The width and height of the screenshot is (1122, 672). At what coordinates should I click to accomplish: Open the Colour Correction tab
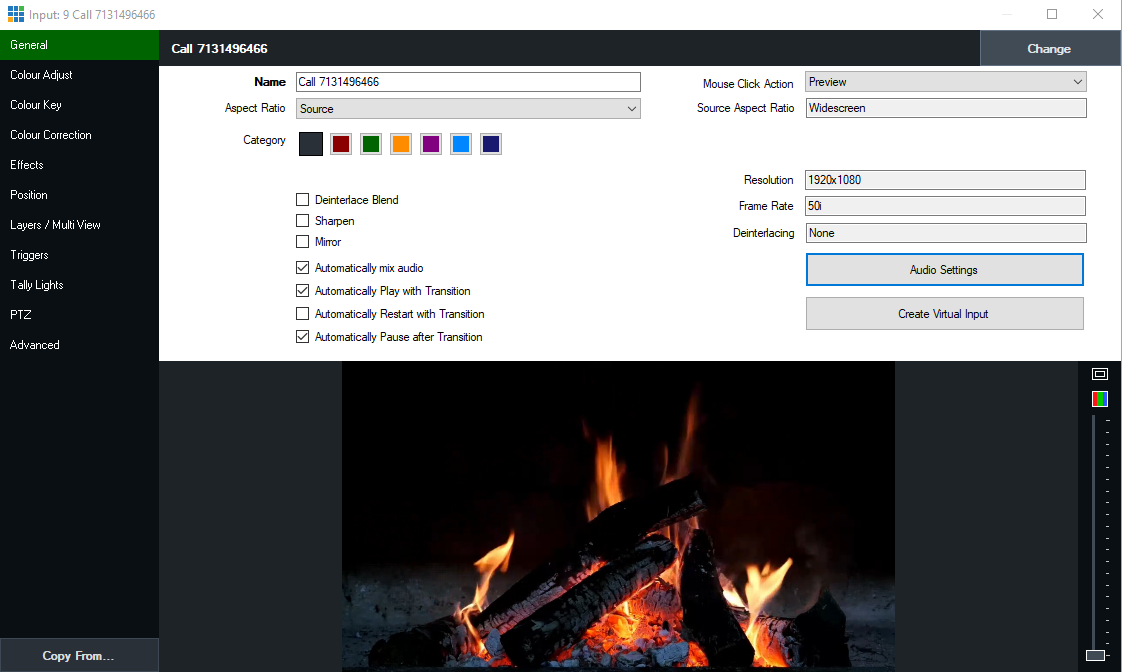[x=51, y=135]
